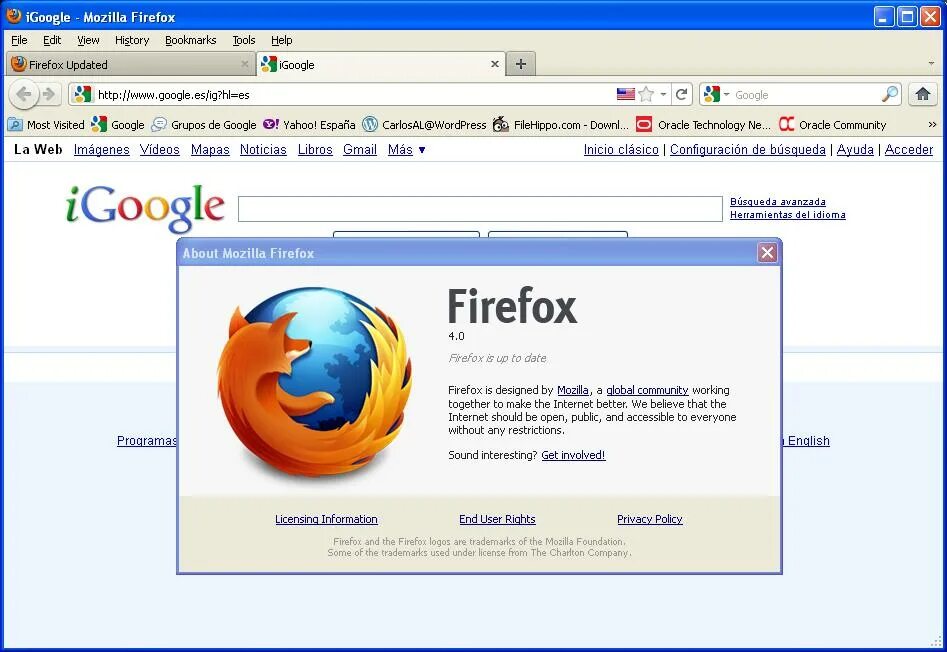Image resolution: width=947 pixels, height=652 pixels.
Task: Show more bookmarks with chevron overflow
Action: coord(932,125)
